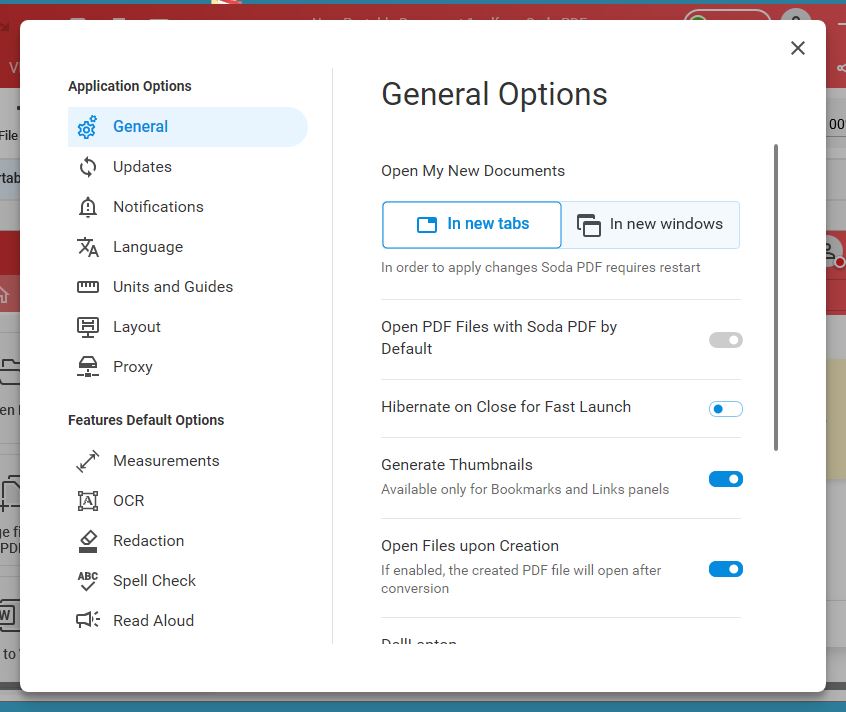The height and width of the screenshot is (712, 846).
Task: Close the options dialog with X
Action: click(798, 48)
